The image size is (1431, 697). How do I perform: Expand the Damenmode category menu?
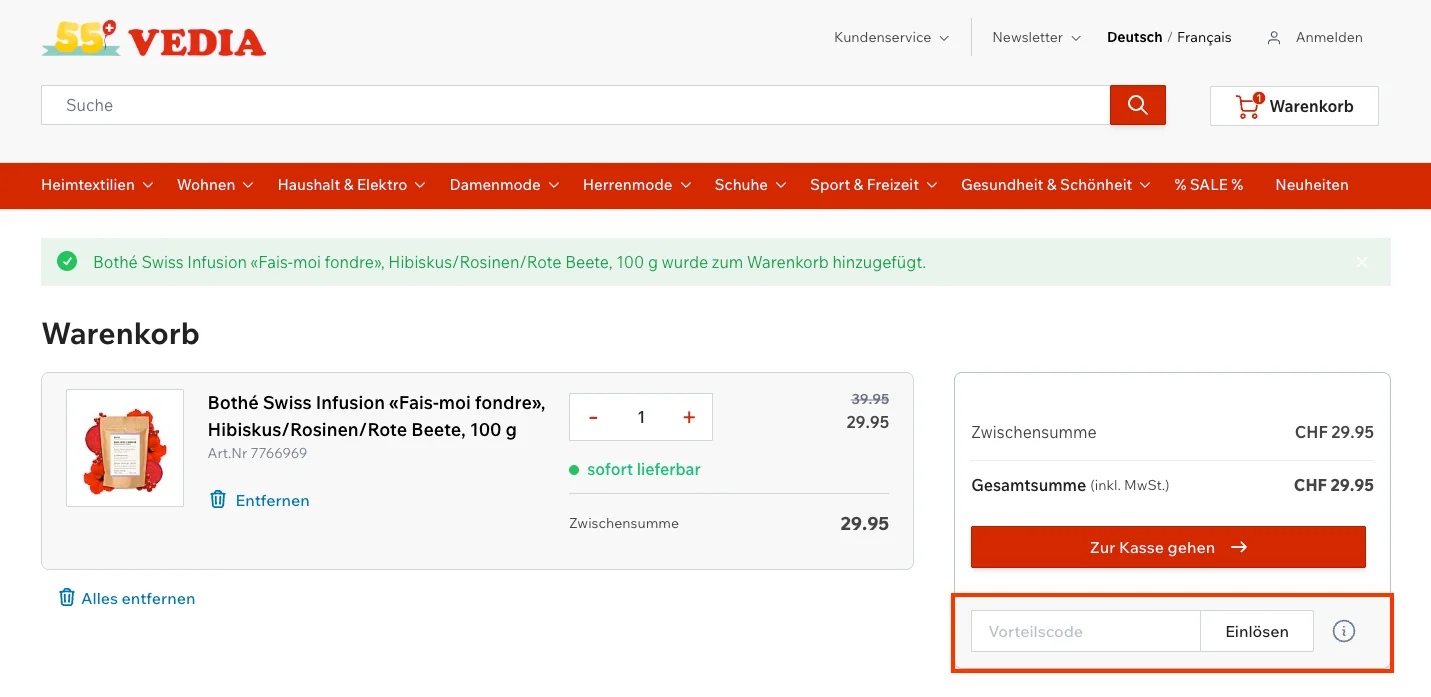pos(503,185)
